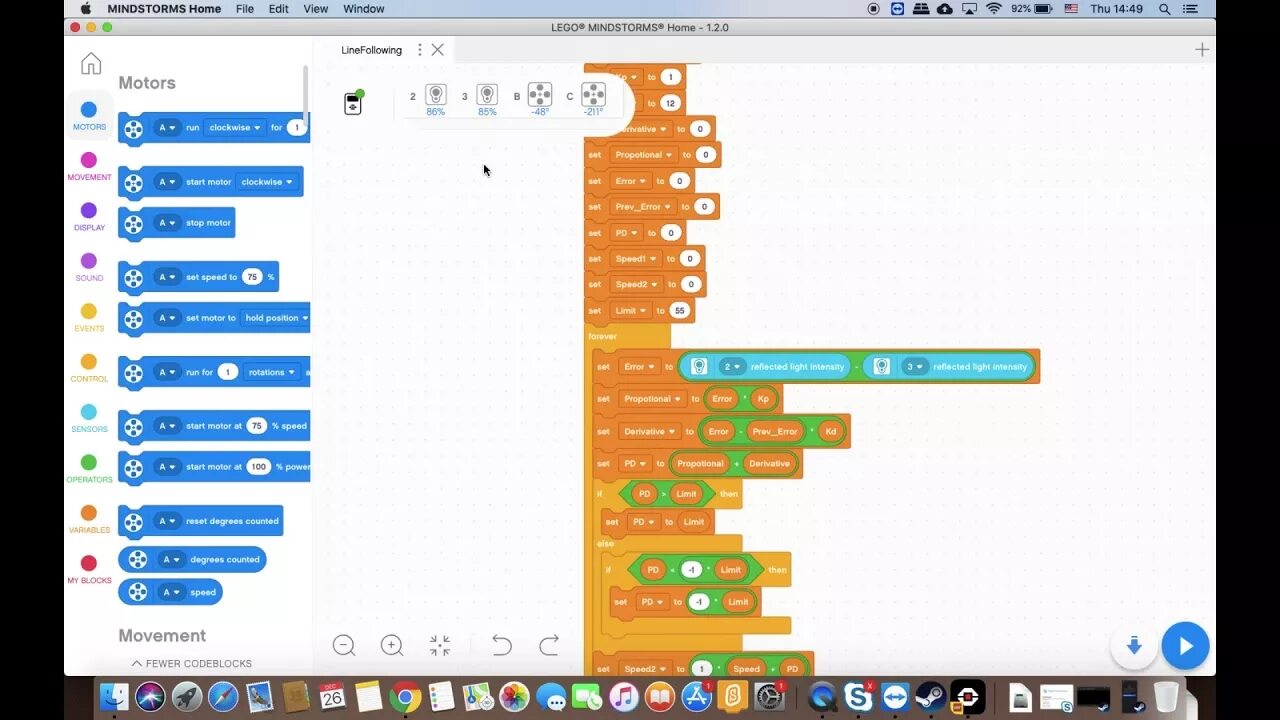Add a new project tab
Image resolution: width=1280 pixels, height=720 pixels.
(x=1202, y=50)
